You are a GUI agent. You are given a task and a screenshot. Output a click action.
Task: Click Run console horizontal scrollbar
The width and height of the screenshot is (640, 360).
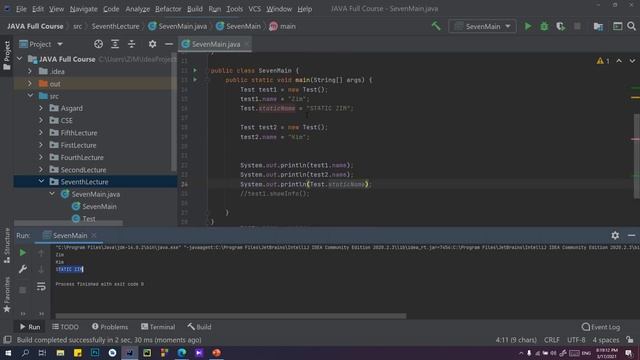coord(231,316)
